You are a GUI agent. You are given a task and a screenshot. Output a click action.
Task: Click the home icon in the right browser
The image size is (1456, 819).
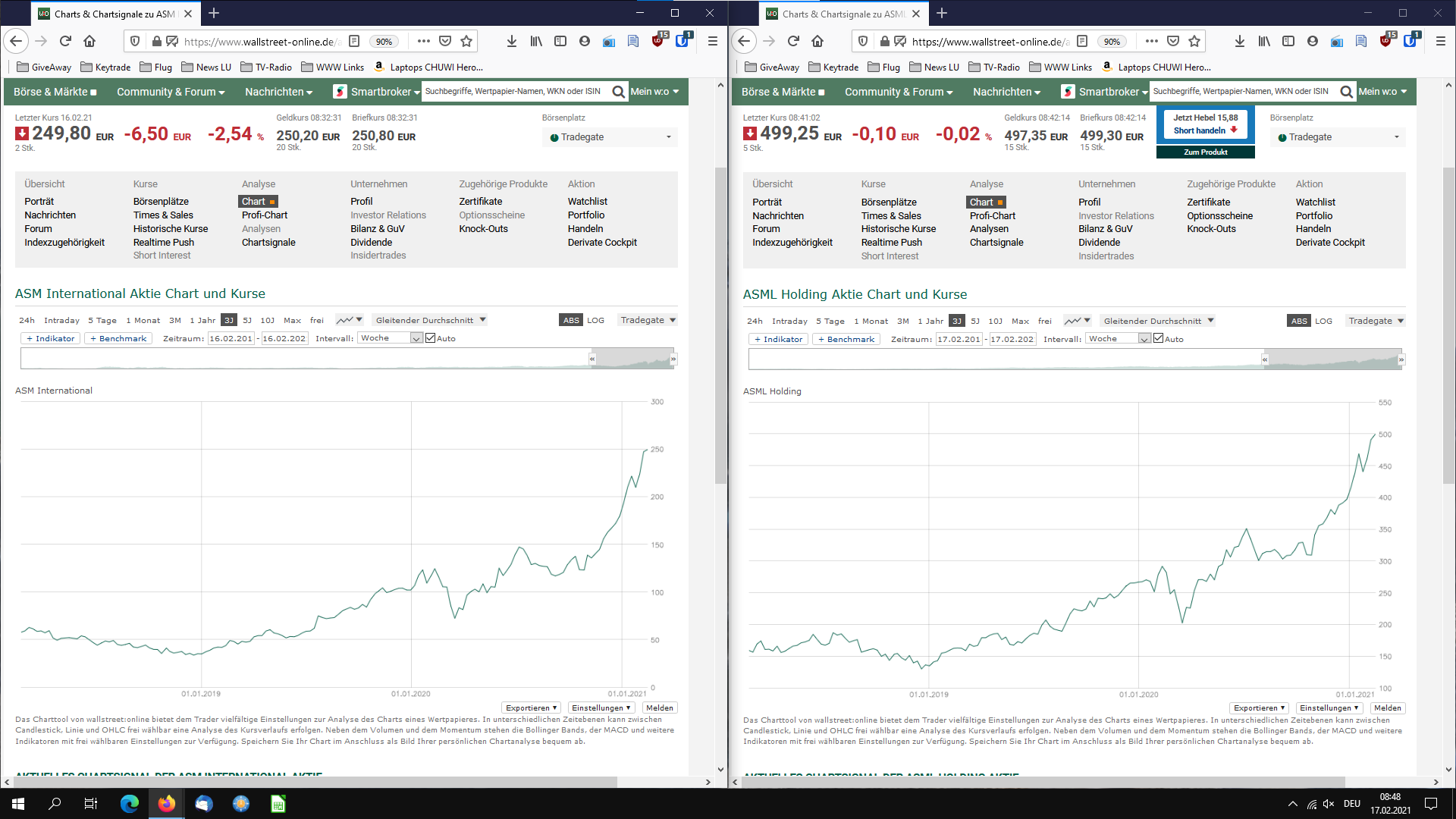click(817, 41)
